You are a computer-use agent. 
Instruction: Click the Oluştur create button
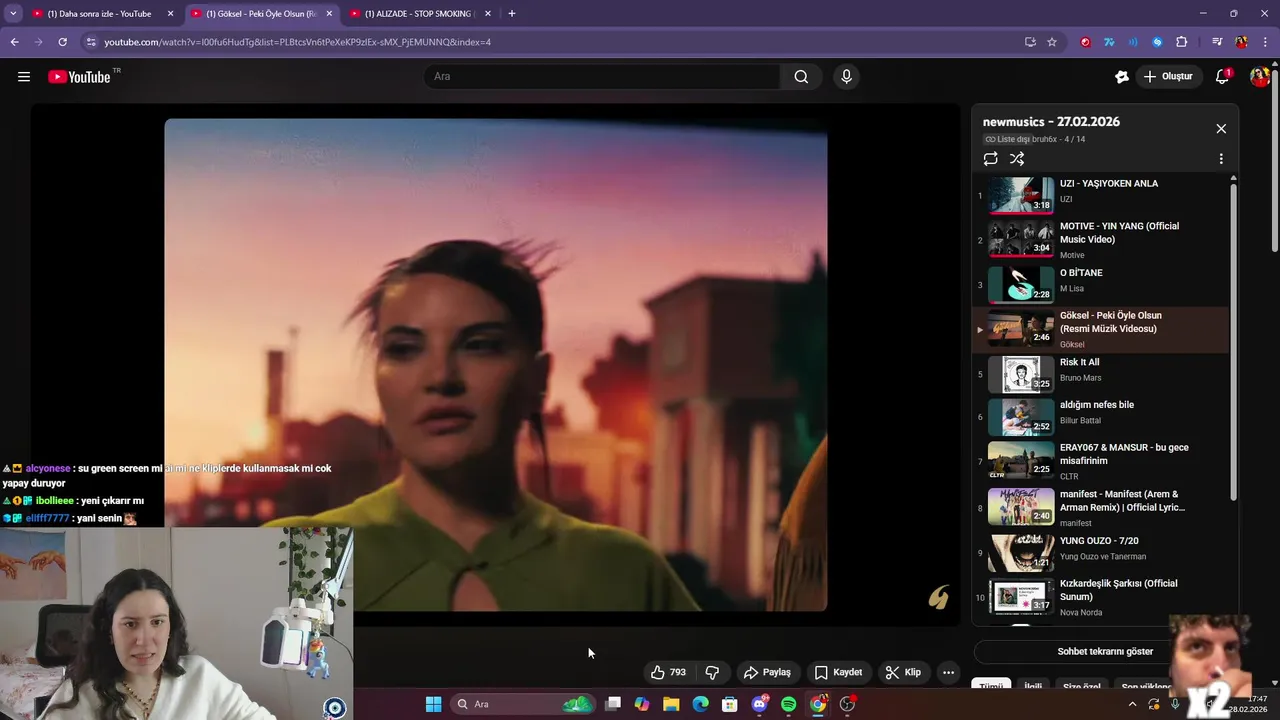coord(1168,76)
